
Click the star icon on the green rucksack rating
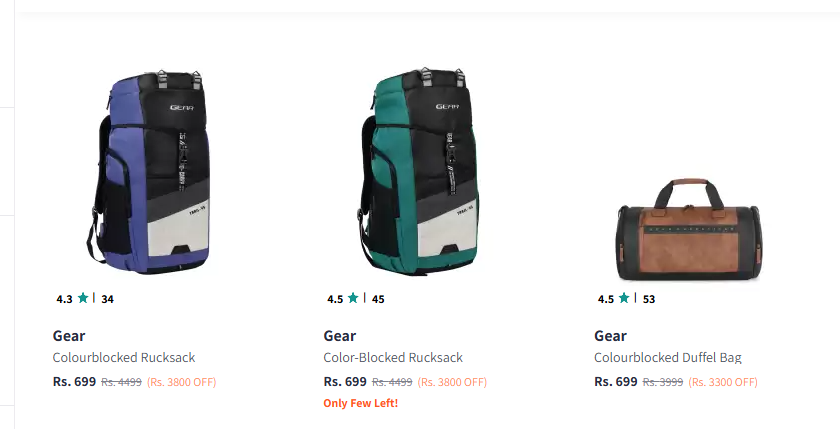tap(353, 298)
